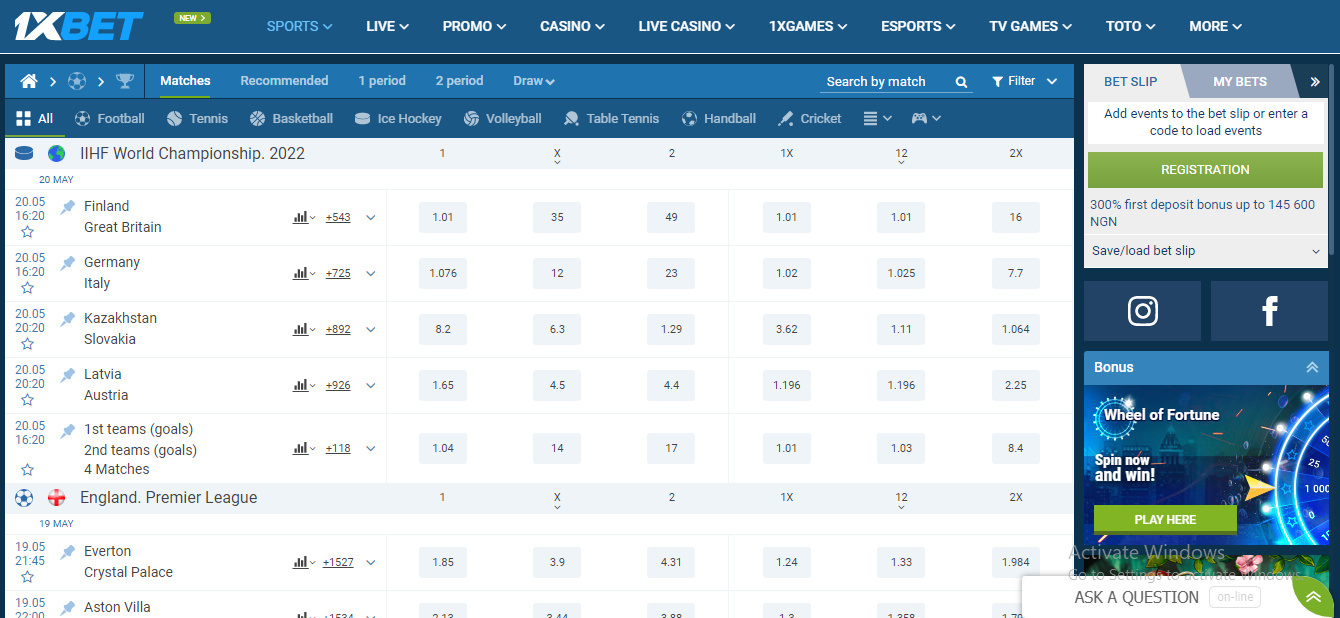The image size is (1340, 618).
Task: Favorite the Everton vs Crystal Palace star
Action: 27,577
